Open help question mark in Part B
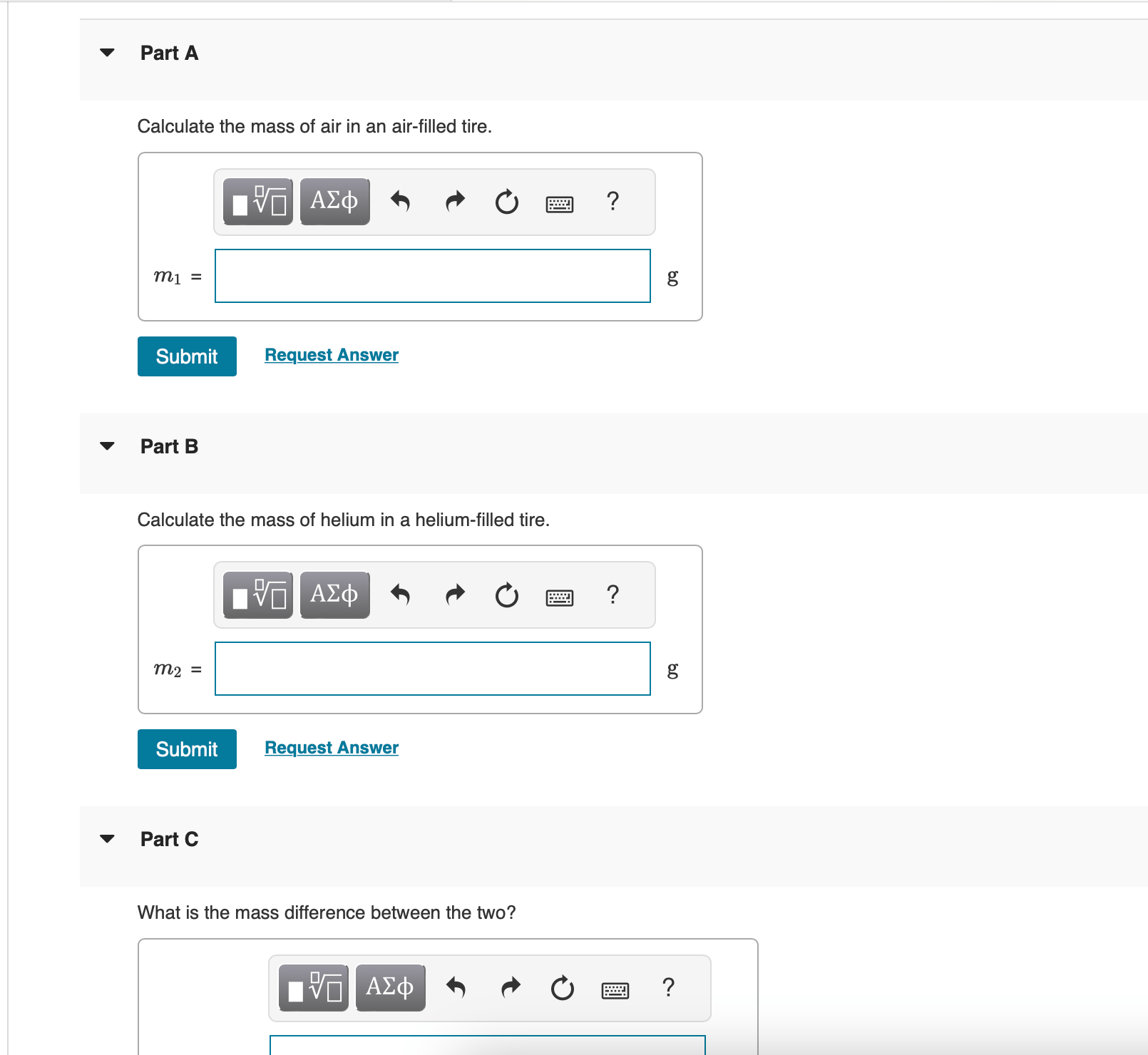This screenshot has height=1055, width=1148. pos(613,594)
